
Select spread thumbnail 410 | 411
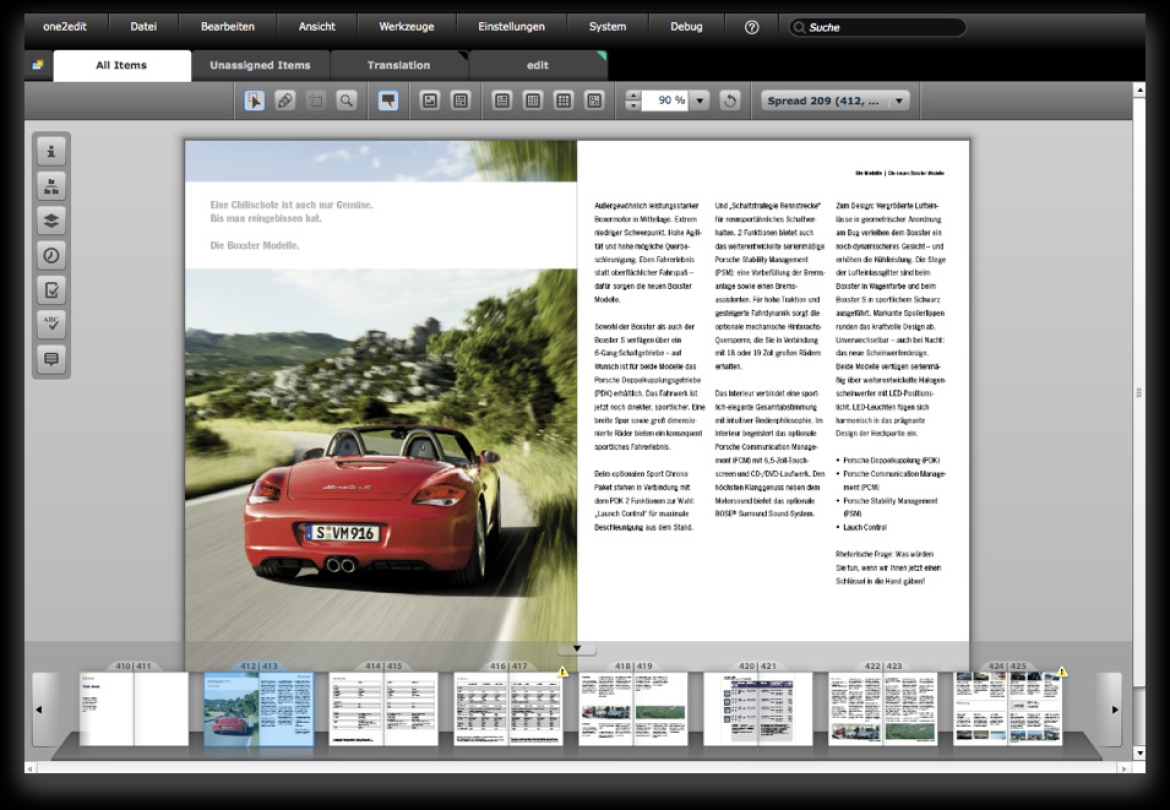pos(134,709)
